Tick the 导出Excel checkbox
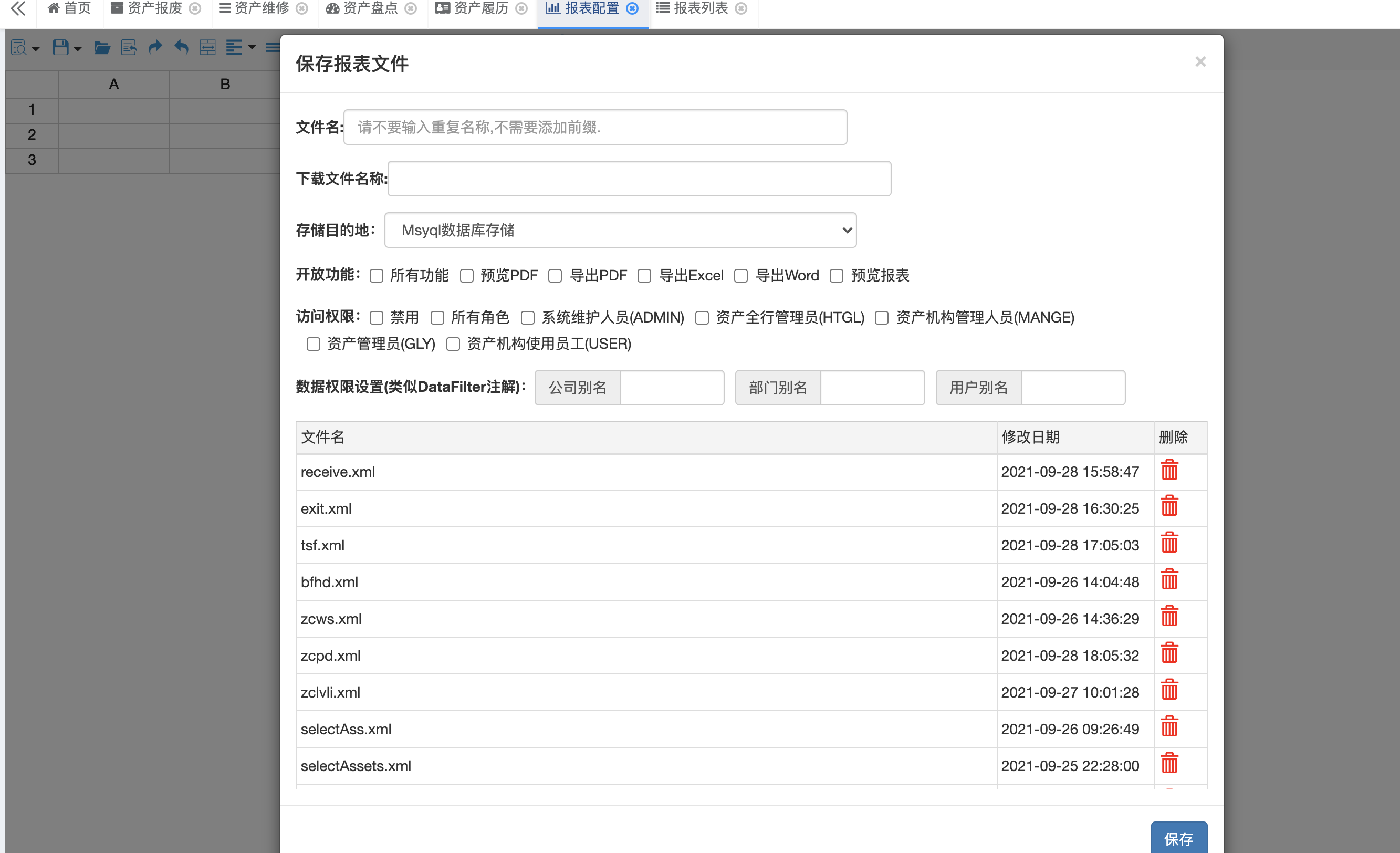Viewport: 1400px width, 853px height. pyautogui.click(x=644, y=276)
